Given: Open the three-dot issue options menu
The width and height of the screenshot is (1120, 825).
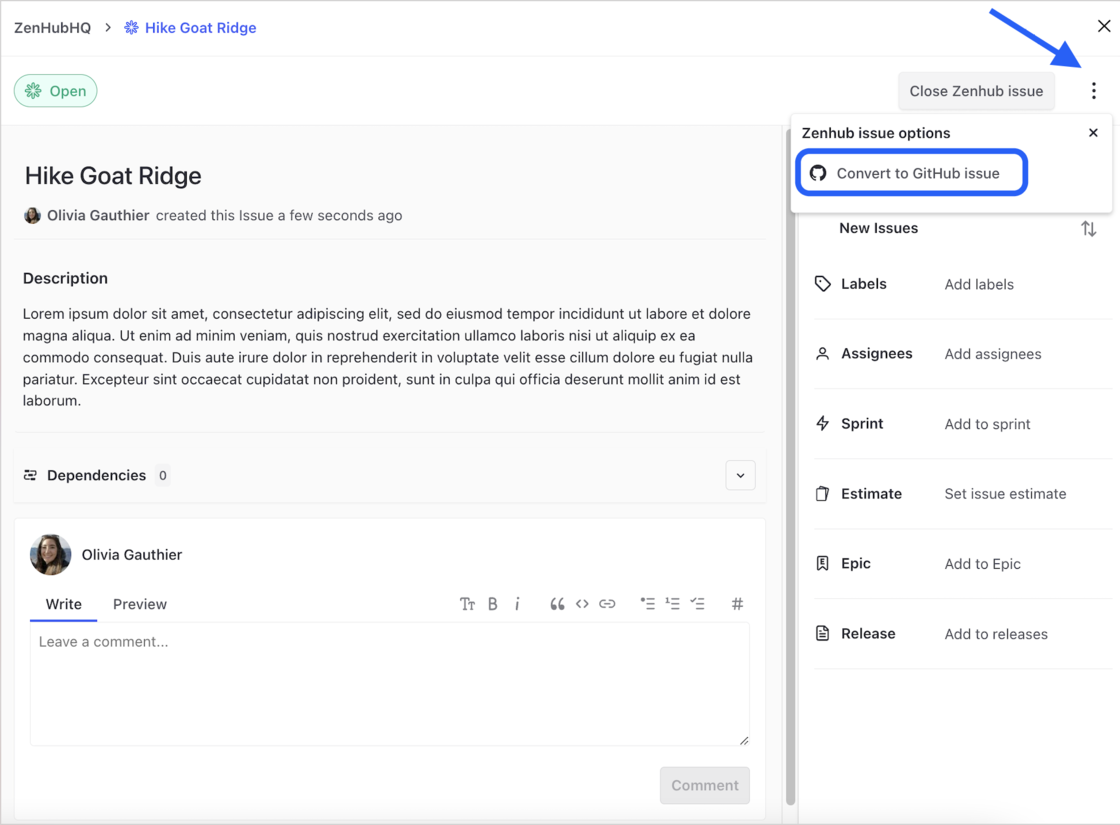Looking at the screenshot, I should [1094, 90].
